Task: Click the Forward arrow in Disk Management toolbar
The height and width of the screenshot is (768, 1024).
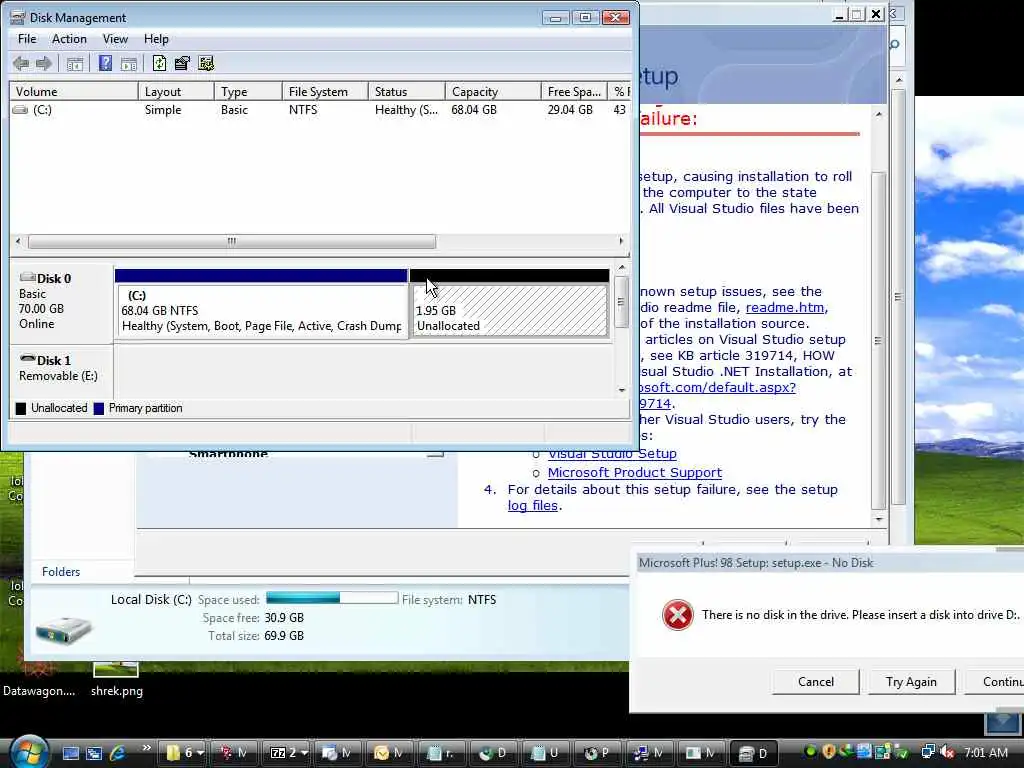Action: click(x=44, y=63)
